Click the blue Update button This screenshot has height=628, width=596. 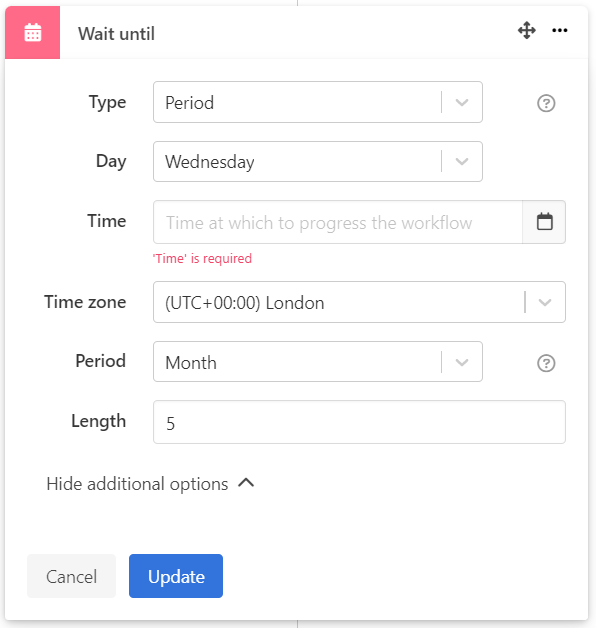point(176,576)
